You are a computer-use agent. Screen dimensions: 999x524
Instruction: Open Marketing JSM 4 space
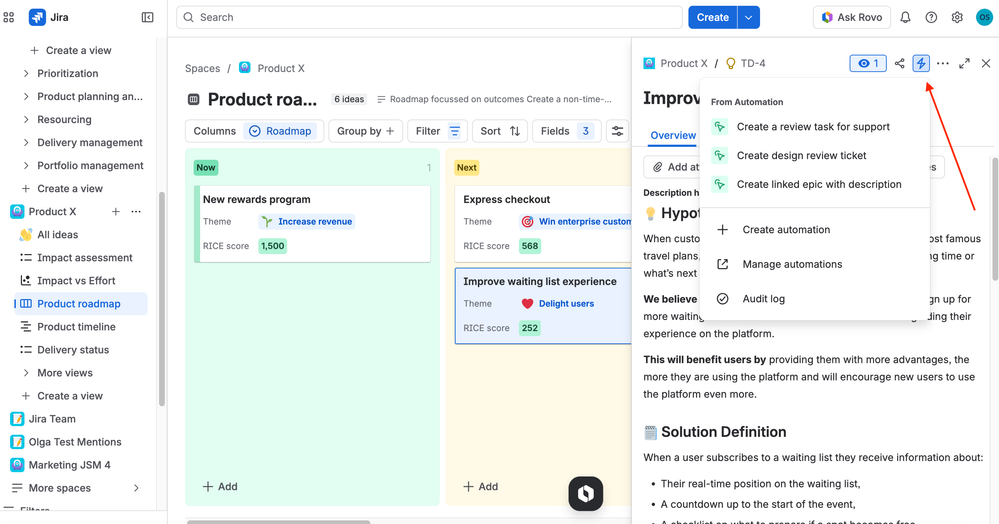69,465
